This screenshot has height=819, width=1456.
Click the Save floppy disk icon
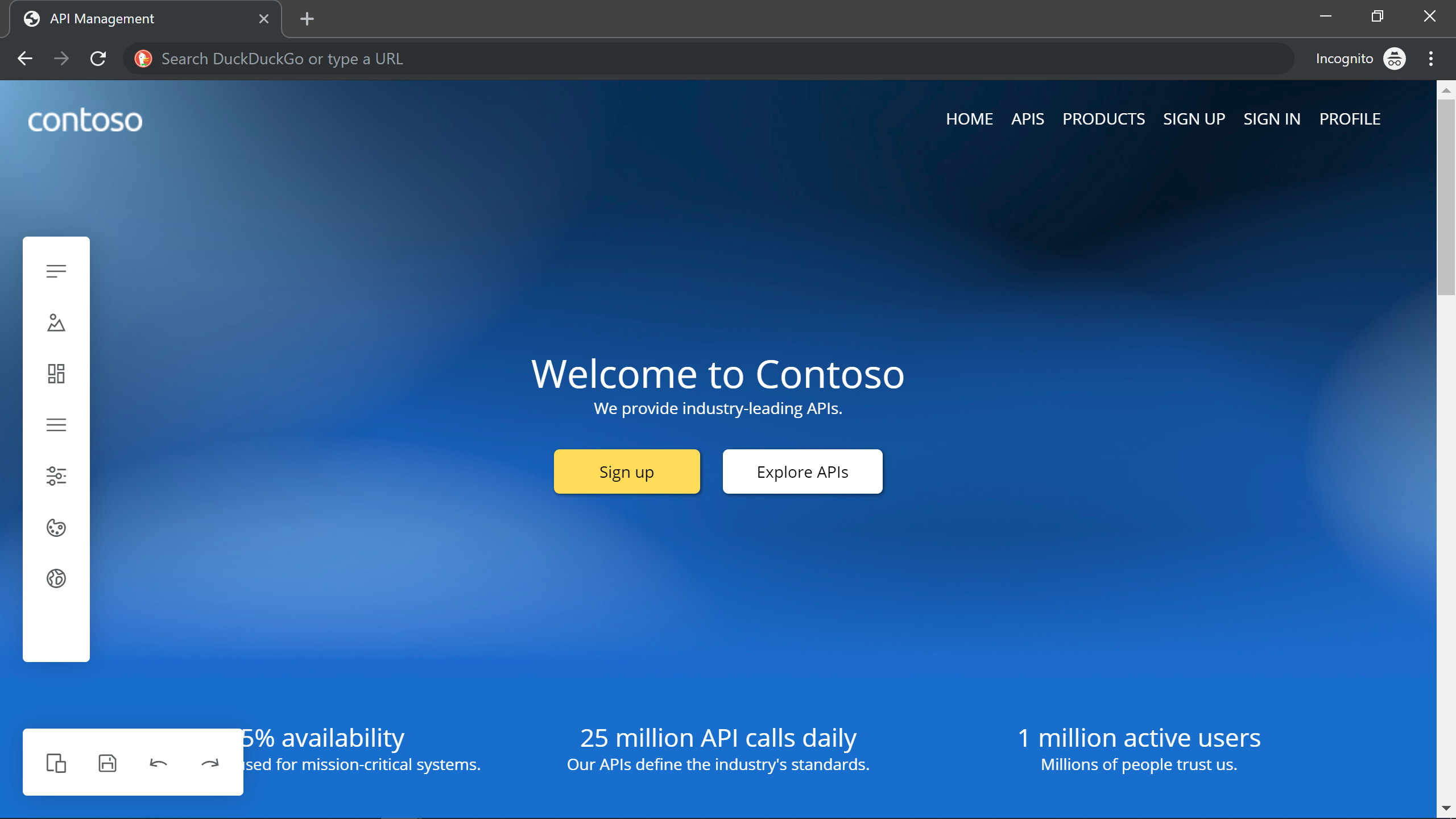pos(107,763)
